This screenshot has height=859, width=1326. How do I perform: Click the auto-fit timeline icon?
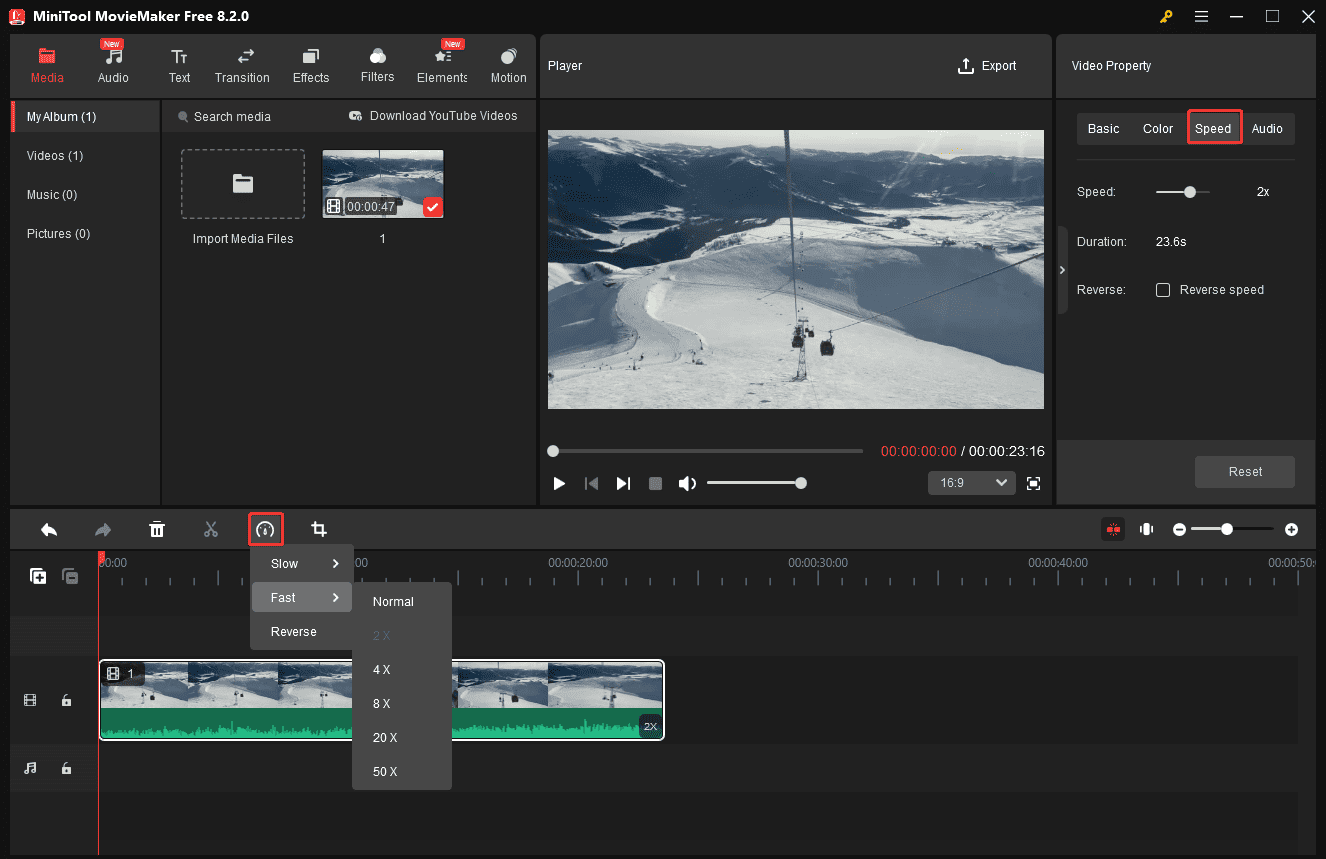coord(1147,529)
